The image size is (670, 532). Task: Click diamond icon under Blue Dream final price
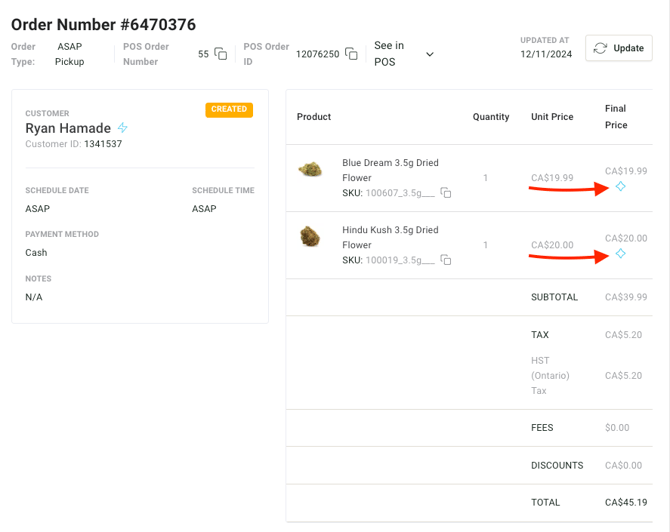[x=621, y=187]
